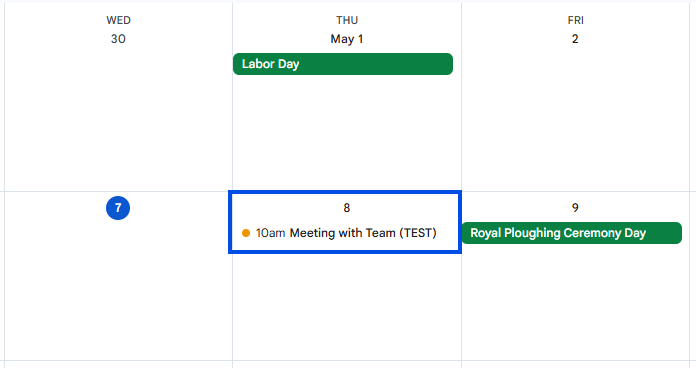
Task: Open the Meeting with Team (TEST) event
Action: [340, 233]
